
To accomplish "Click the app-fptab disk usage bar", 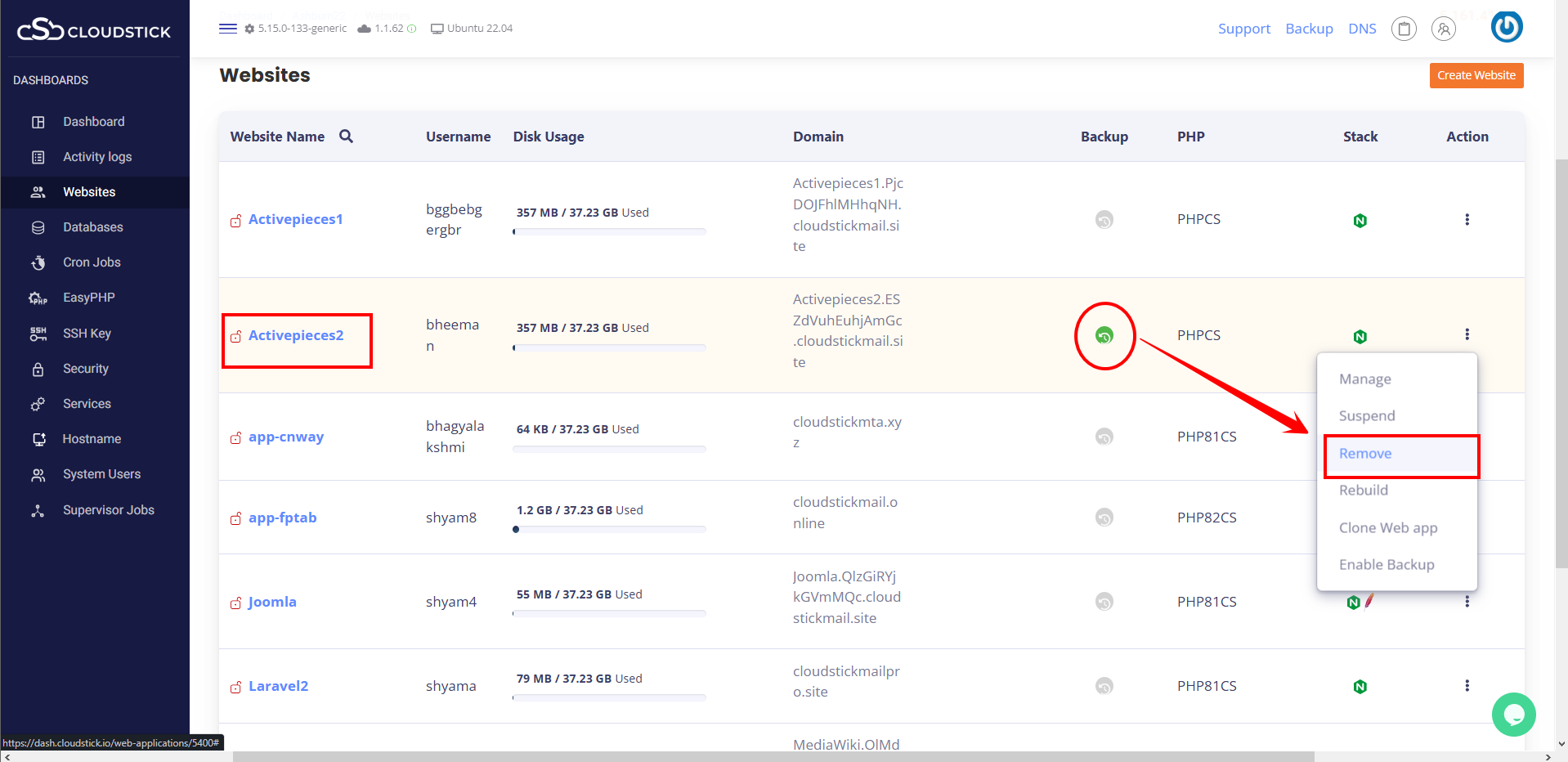I will [609, 529].
